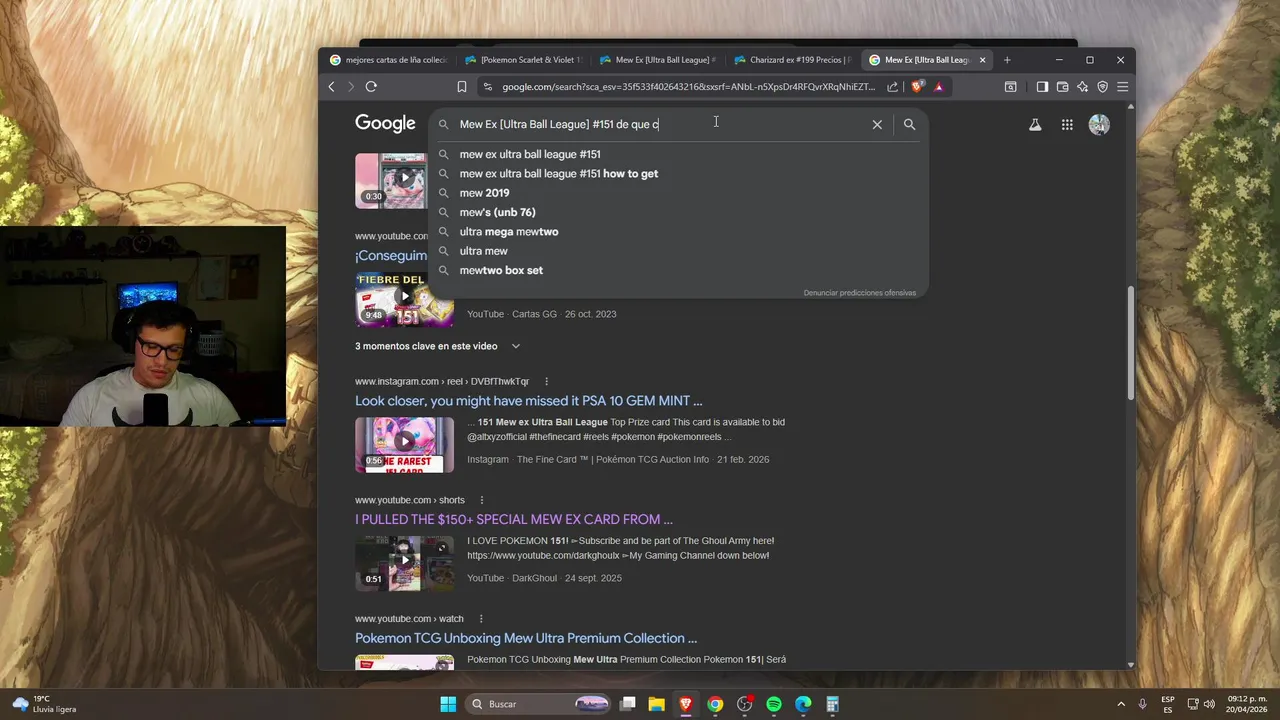Clear the Google search box text

[x=877, y=124]
